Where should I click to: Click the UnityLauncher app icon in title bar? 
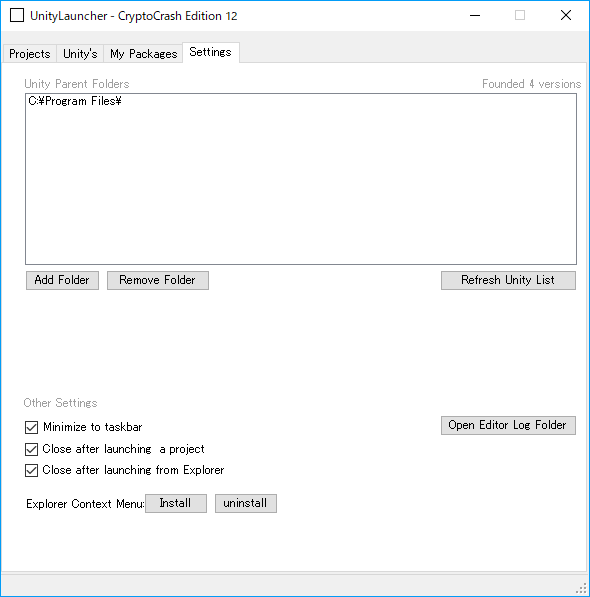17,16
